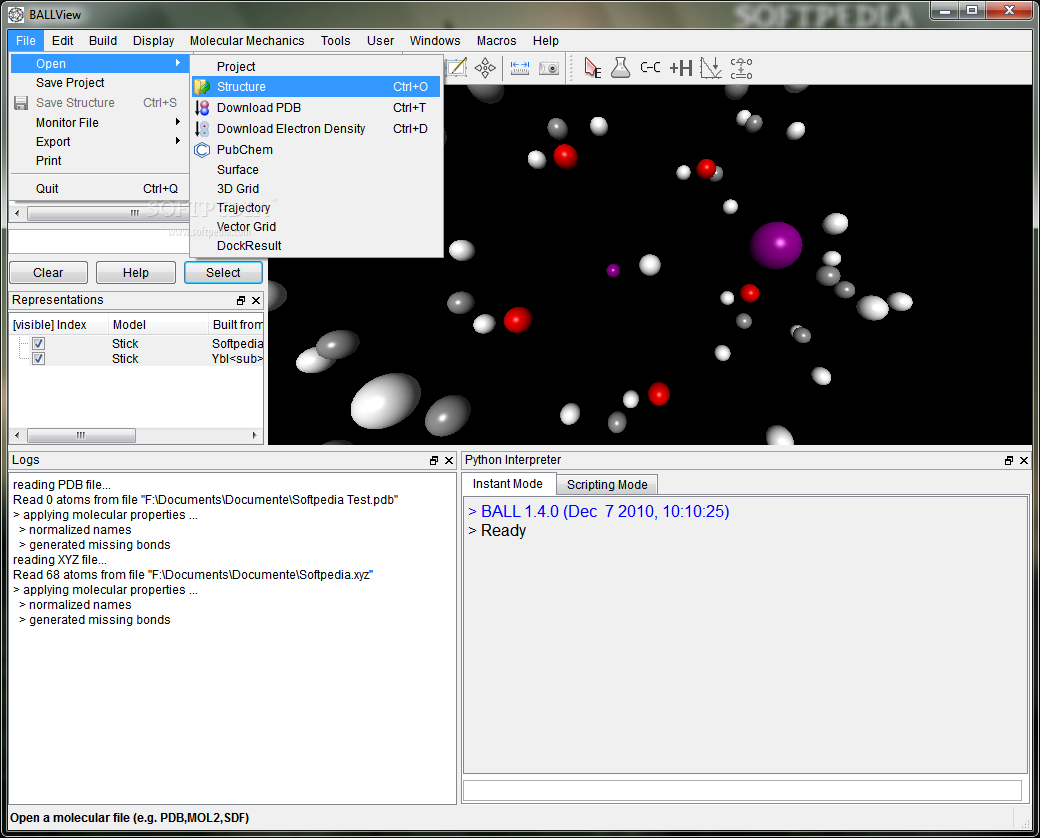Choose Project in the Open submenu
The height and width of the screenshot is (838, 1040).
point(316,66)
